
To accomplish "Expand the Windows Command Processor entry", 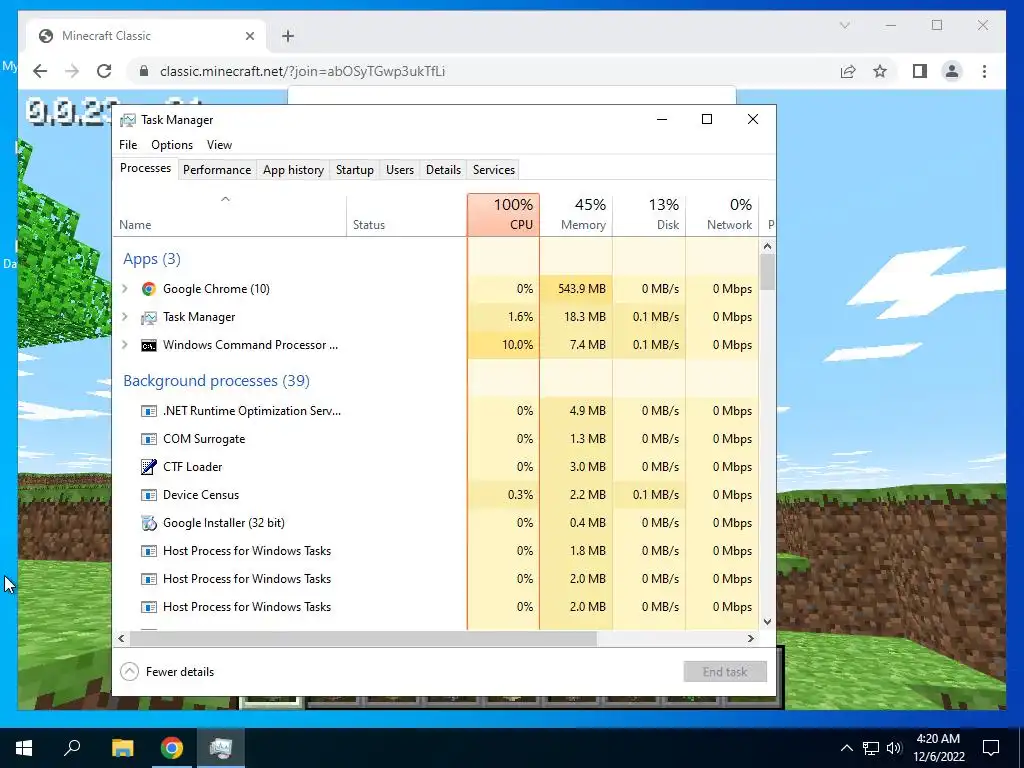I will [125, 345].
